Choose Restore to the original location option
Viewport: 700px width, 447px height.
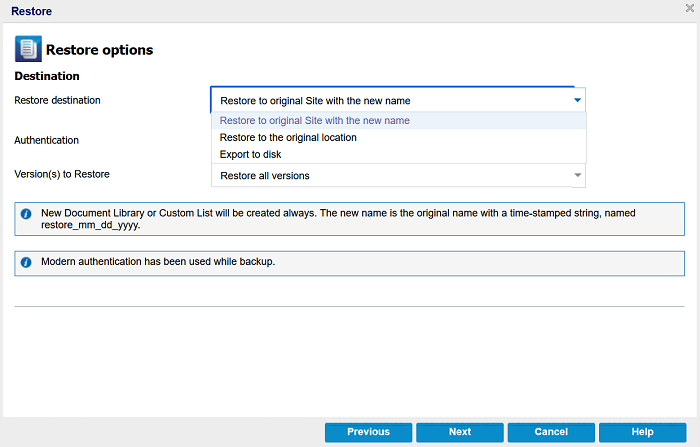click(398, 138)
